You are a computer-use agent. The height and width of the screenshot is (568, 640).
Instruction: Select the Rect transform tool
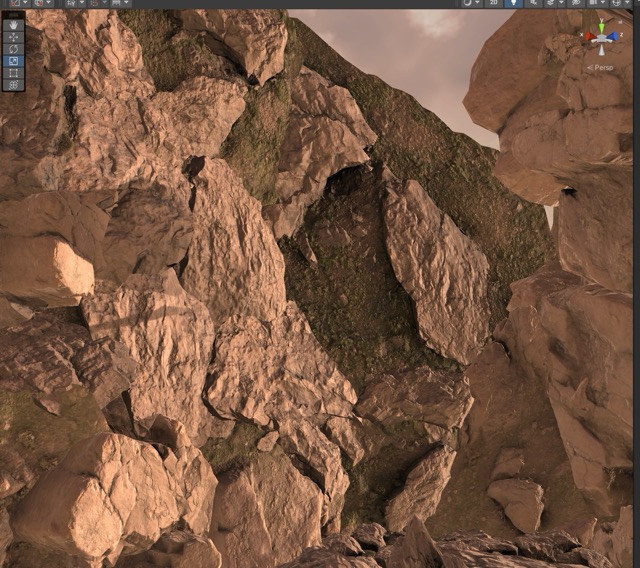pos(13,73)
